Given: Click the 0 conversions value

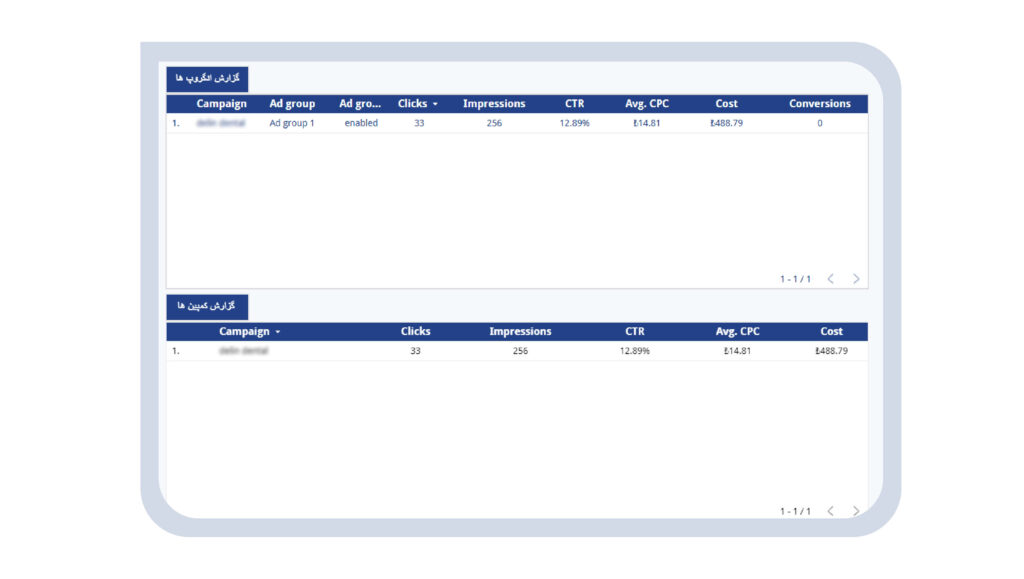Looking at the screenshot, I should point(820,123).
